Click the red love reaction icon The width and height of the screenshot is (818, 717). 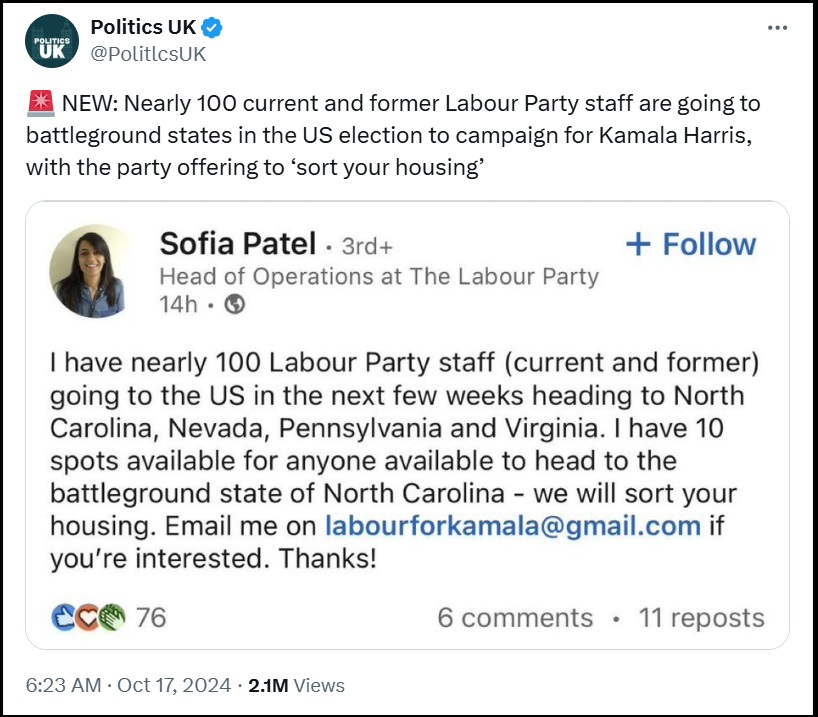(87, 618)
